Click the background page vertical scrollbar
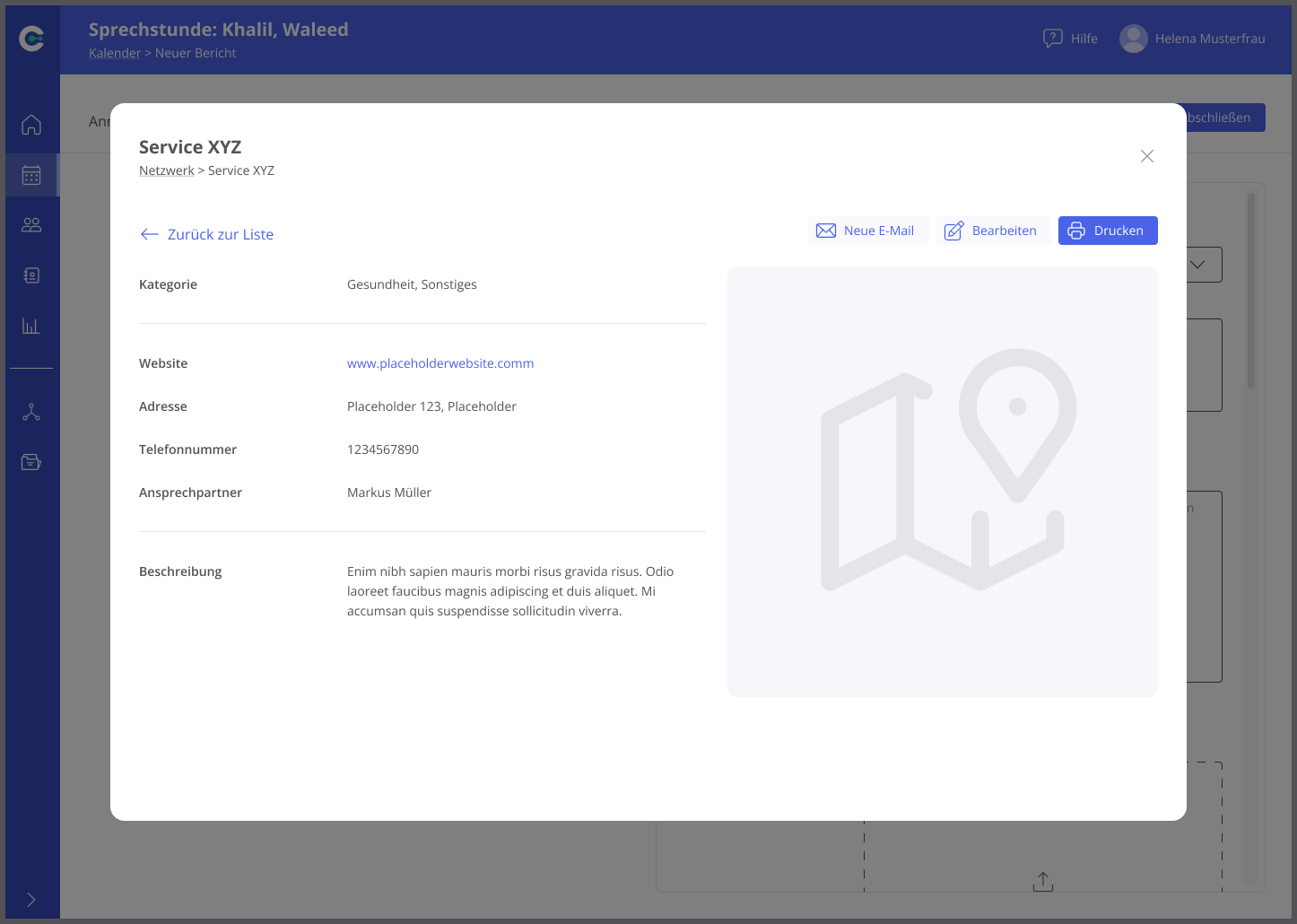This screenshot has width=1297, height=924. [x=1251, y=292]
